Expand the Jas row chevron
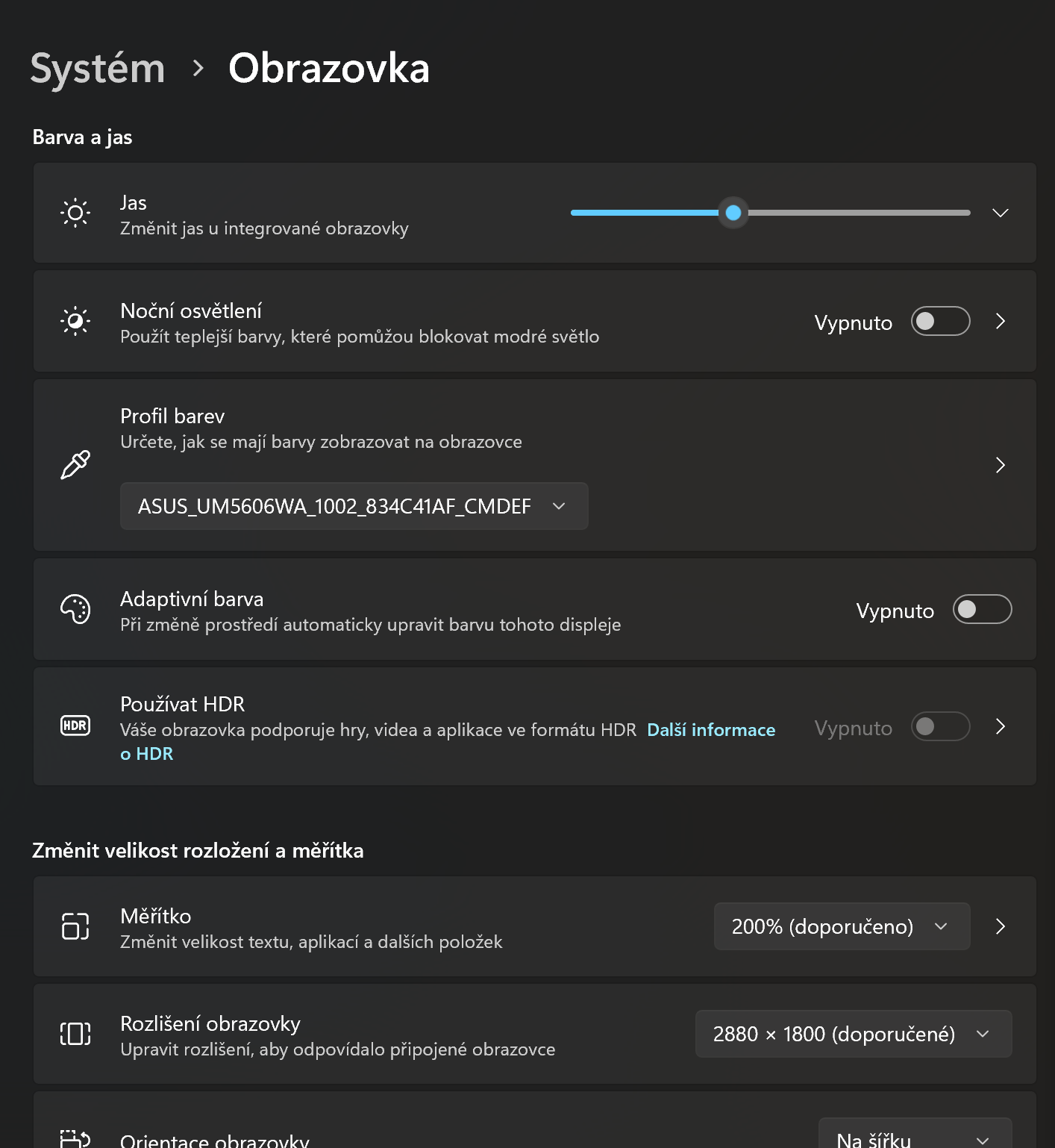This screenshot has height=1148, width=1055. click(x=1000, y=213)
